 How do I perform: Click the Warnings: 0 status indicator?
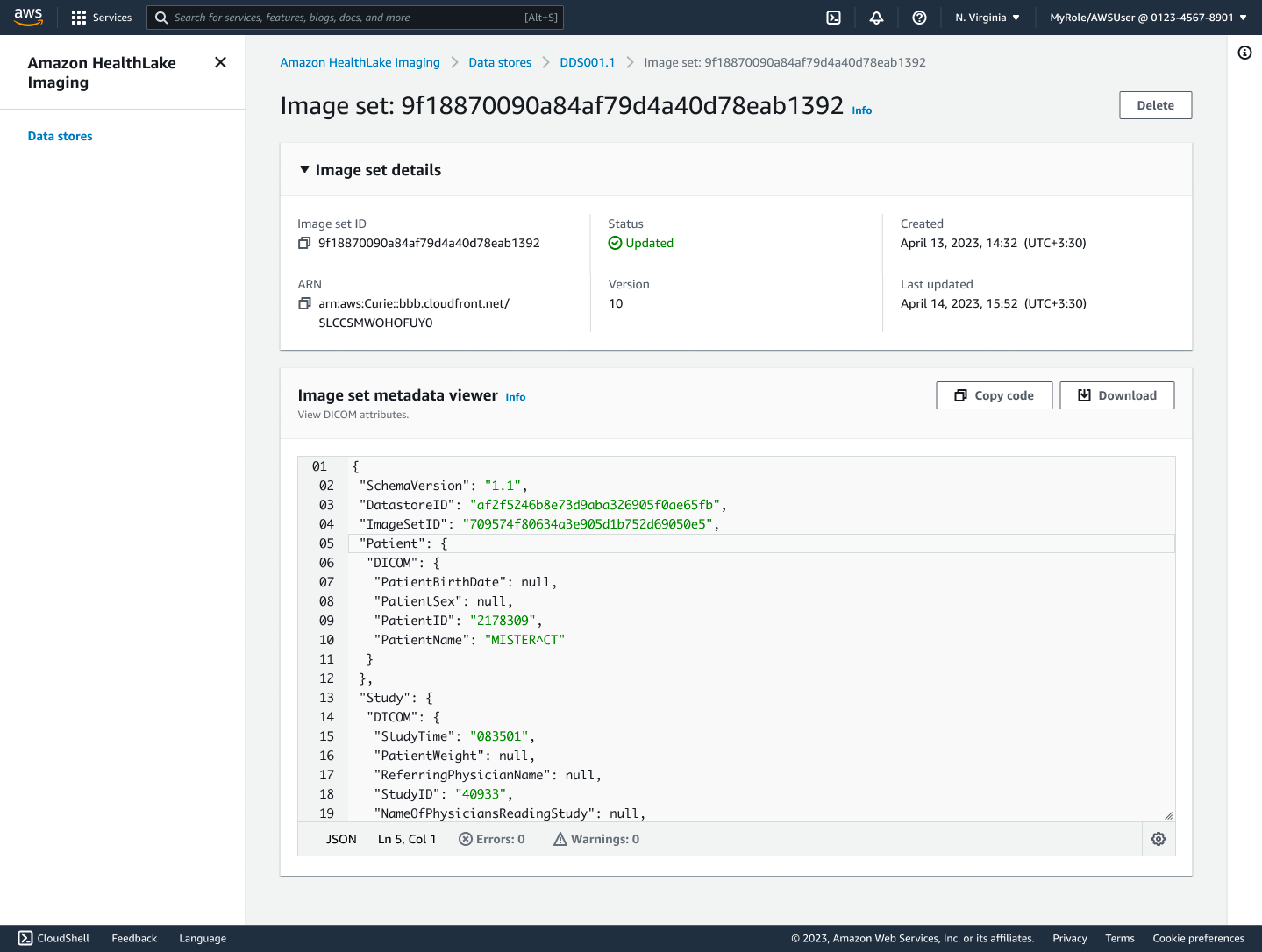[596, 839]
